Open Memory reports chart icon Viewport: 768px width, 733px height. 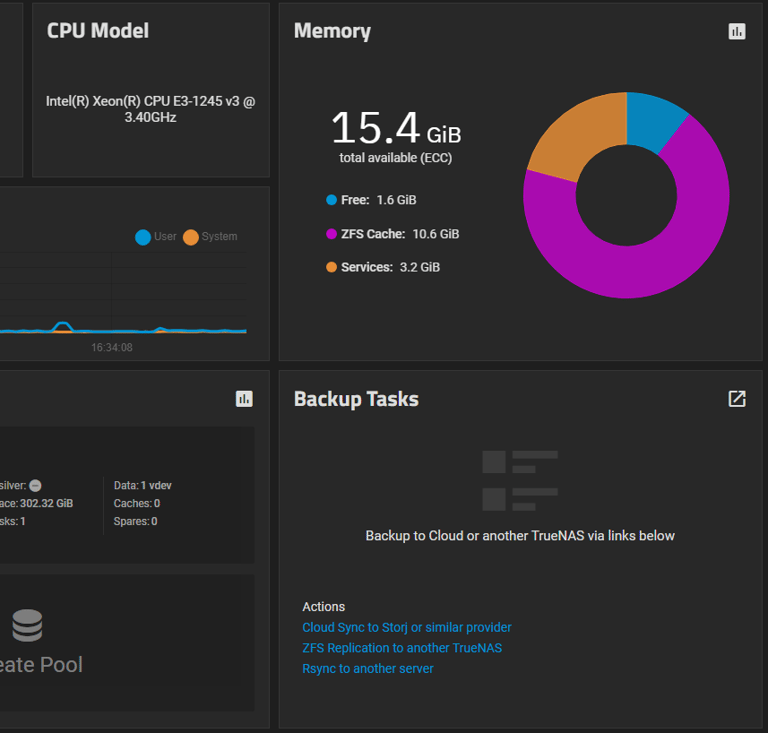[x=737, y=31]
